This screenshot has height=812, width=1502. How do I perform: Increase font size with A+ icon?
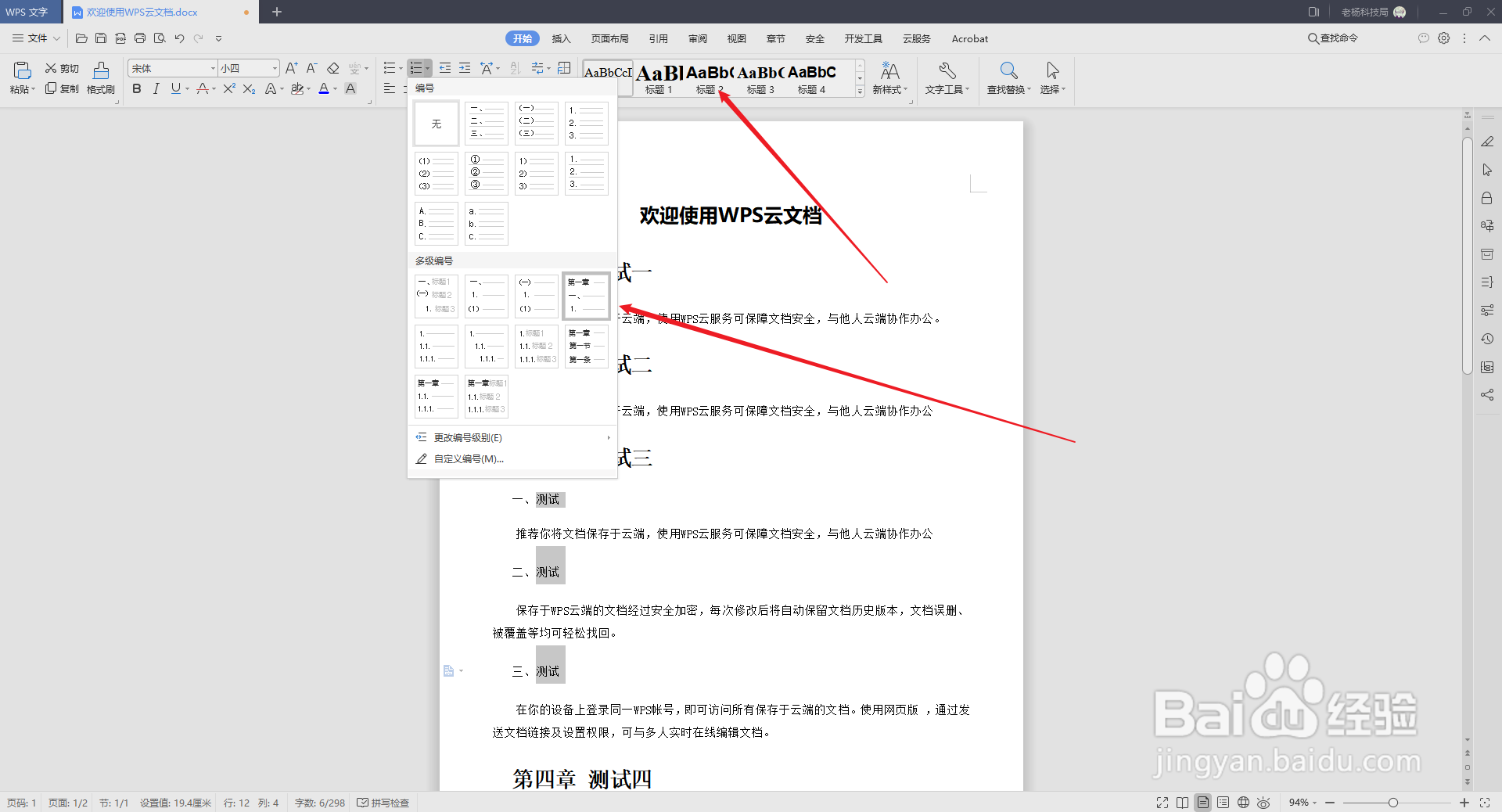pos(291,69)
